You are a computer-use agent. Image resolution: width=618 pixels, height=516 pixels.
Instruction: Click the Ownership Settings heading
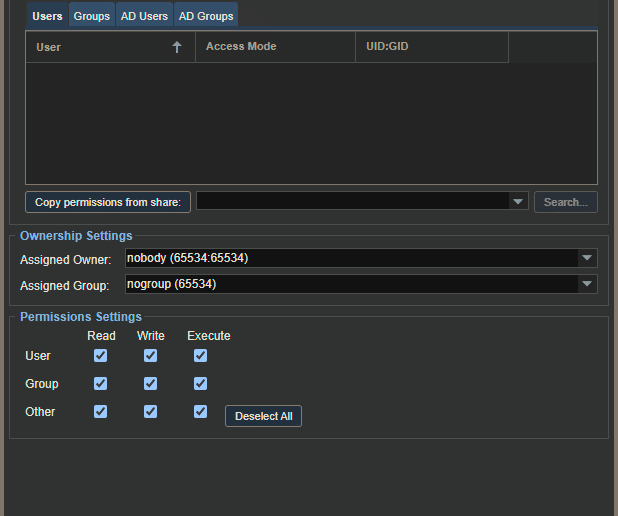tap(76, 236)
